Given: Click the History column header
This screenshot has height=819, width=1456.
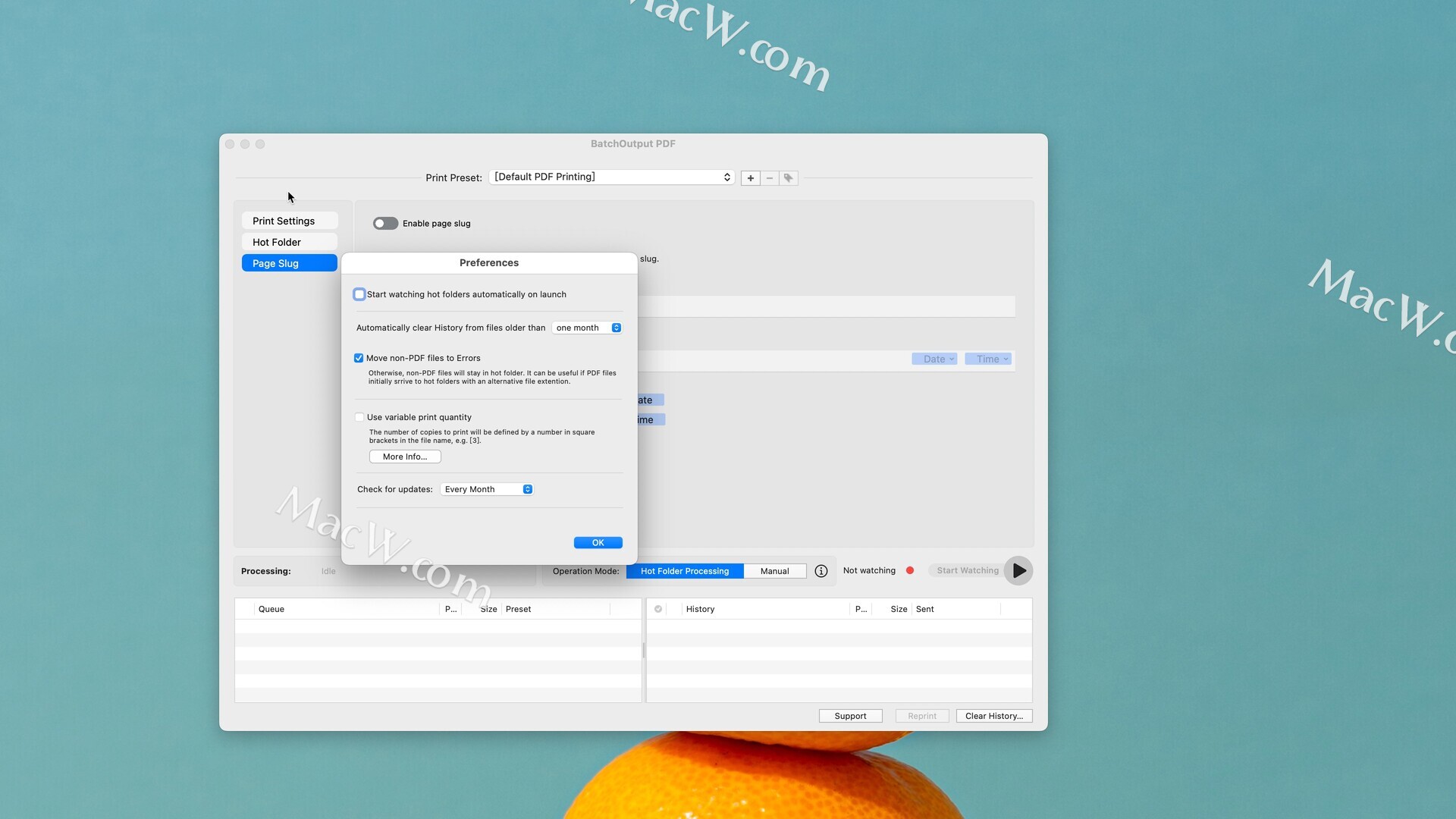Looking at the screenshot, I should [x=766, y=609].
